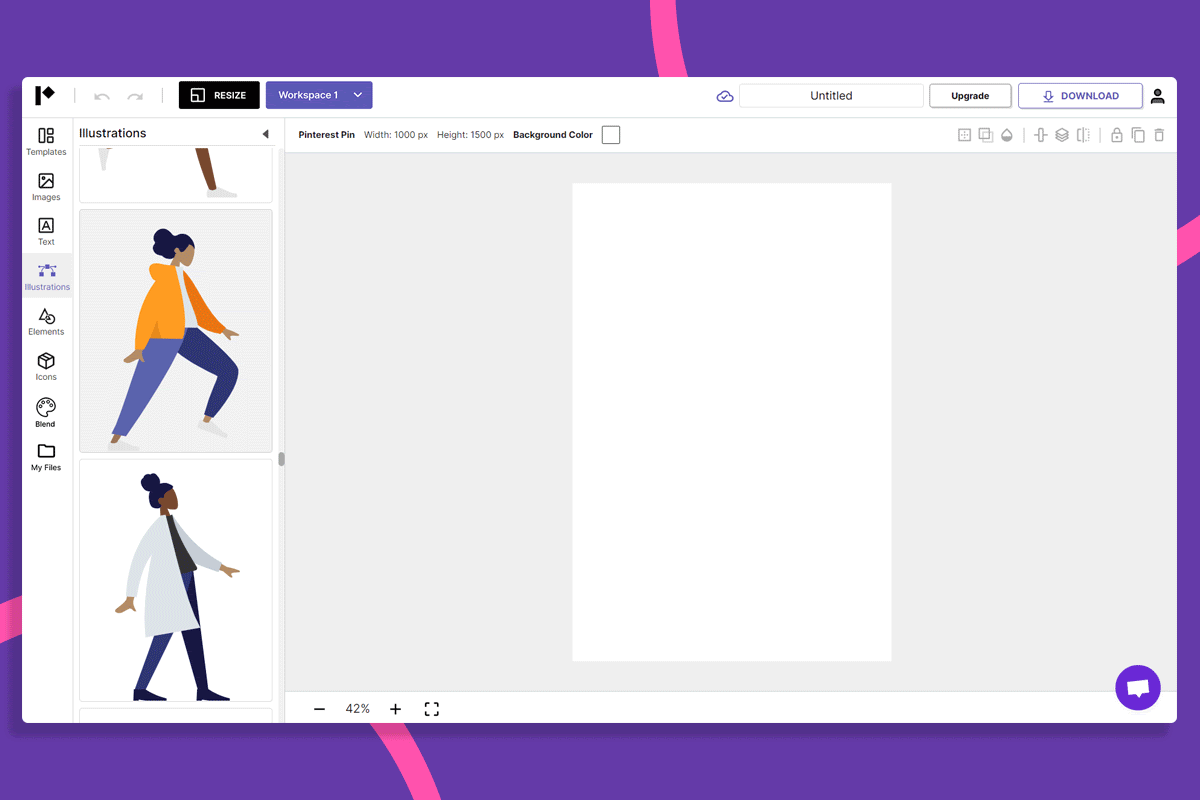The height and width of the screenshot is (800, 1200).
Task: Select the orange hoodie woman illustration
Action: (x=176, y=331)
